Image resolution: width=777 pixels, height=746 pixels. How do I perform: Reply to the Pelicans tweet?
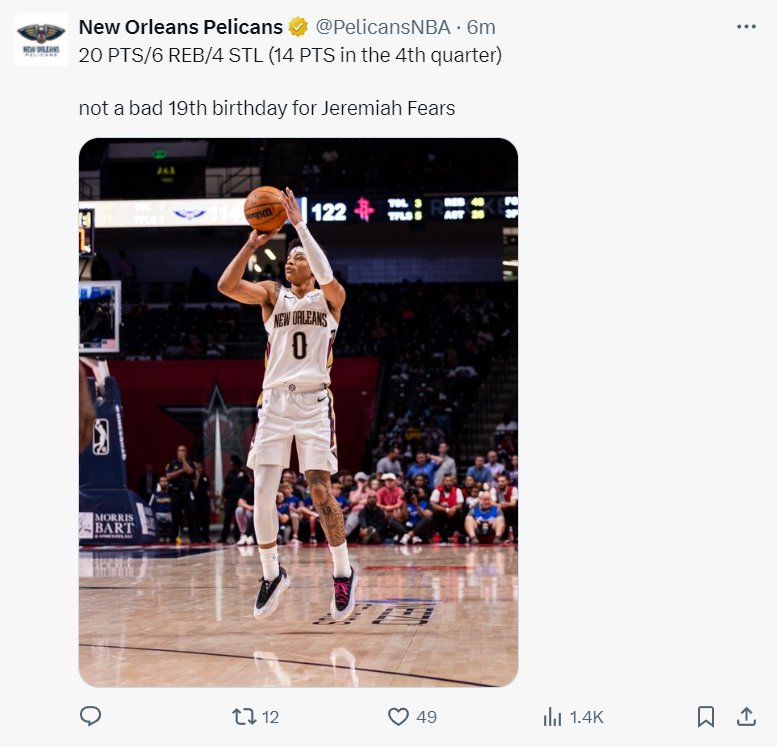[x=90, y=716]
